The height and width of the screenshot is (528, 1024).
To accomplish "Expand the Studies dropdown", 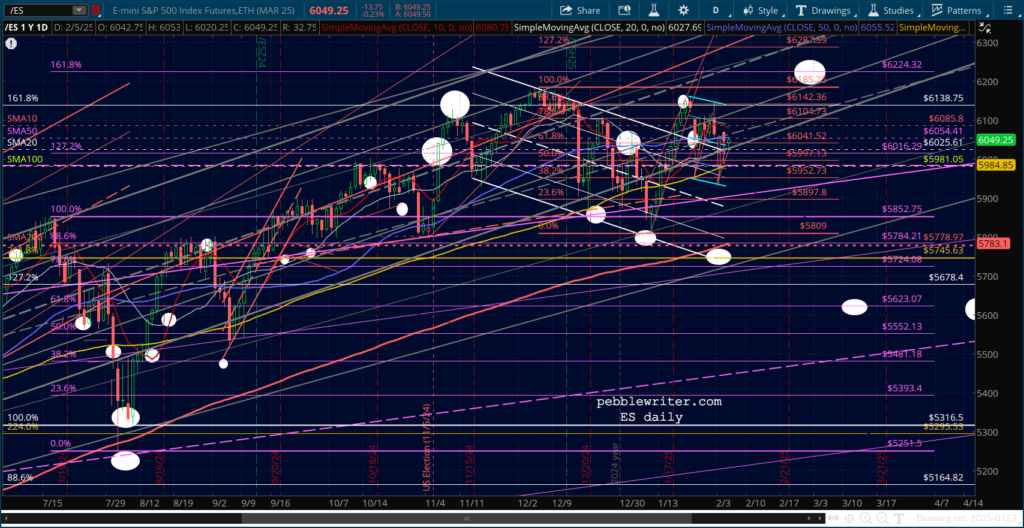I will [x=892, y=10].
